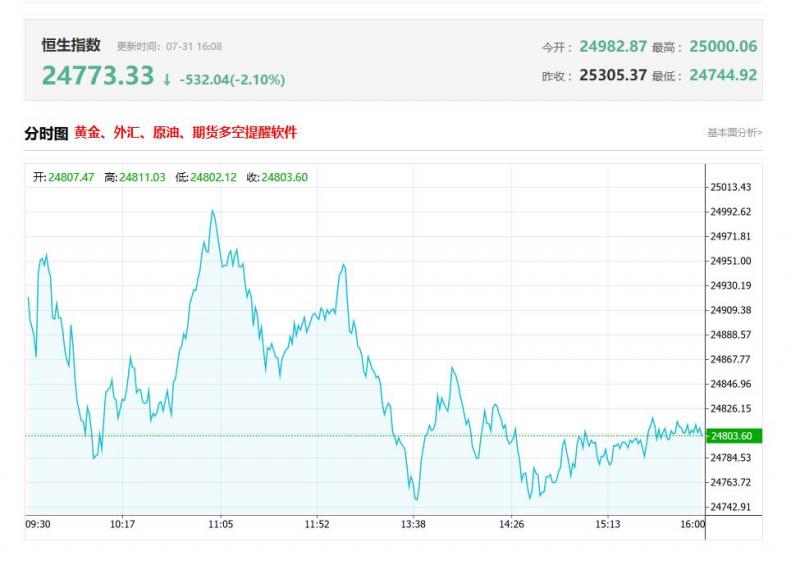Viewport: 800px width, 565px height.
Task: Click the 24971.81 axis label
Action: point(731,236)
